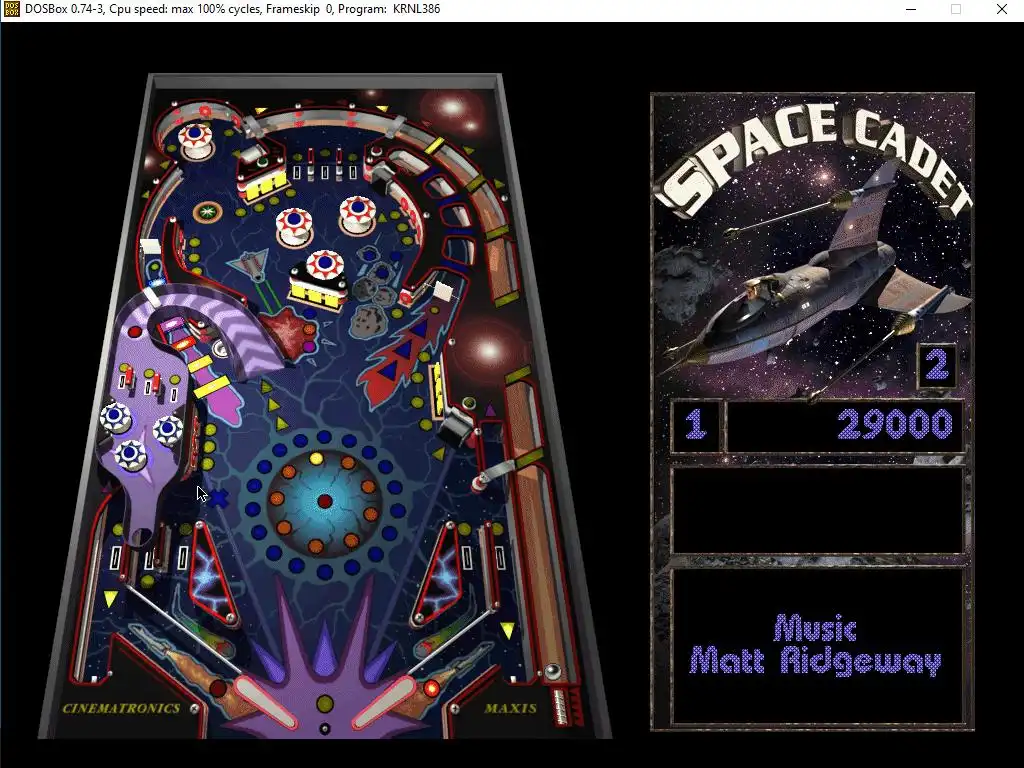Click the 'Music' credit text
1024x768 pixels.
[x=815, y=628]
